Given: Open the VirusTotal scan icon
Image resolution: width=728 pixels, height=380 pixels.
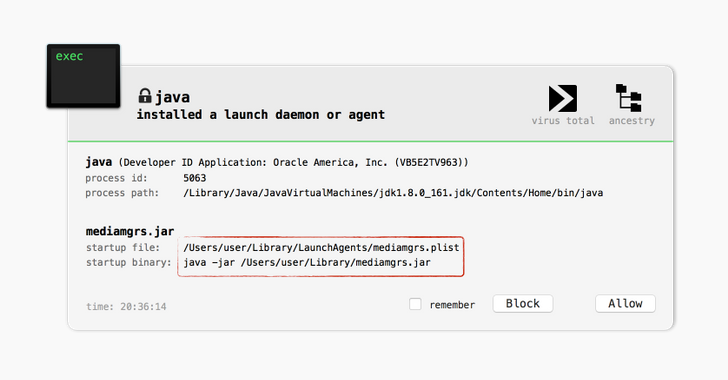Looking at the screenshot, I should coord(563,98).
